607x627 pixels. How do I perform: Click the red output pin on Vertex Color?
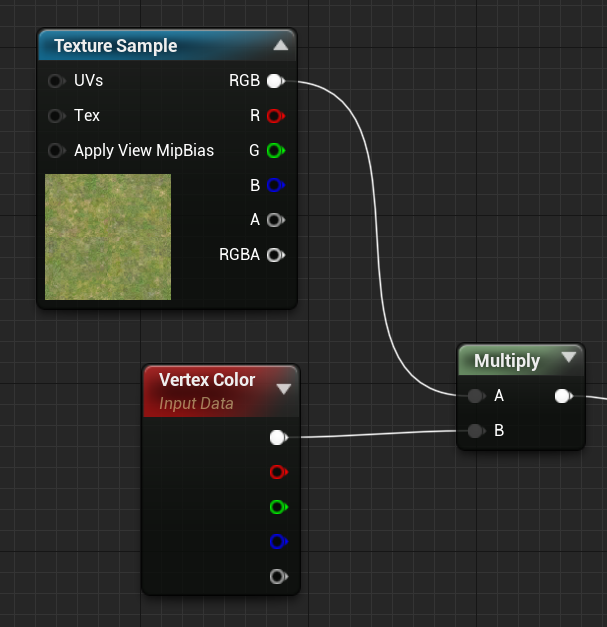(279, 472)
